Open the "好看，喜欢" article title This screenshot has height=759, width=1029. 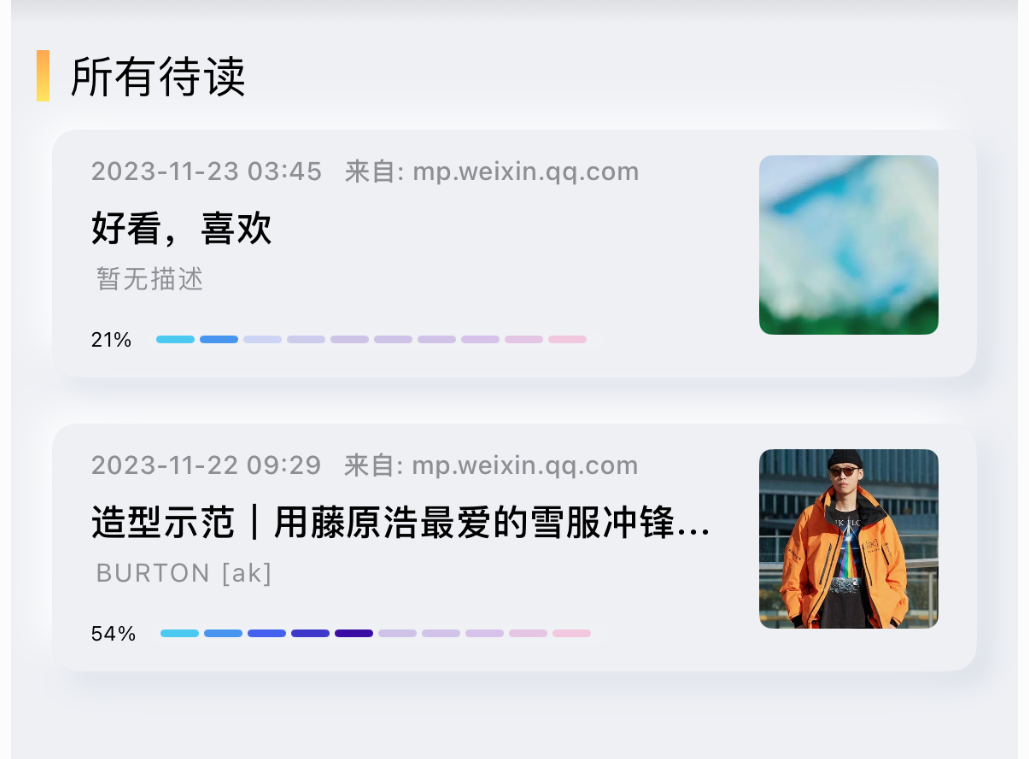click(x=181, y=228)
